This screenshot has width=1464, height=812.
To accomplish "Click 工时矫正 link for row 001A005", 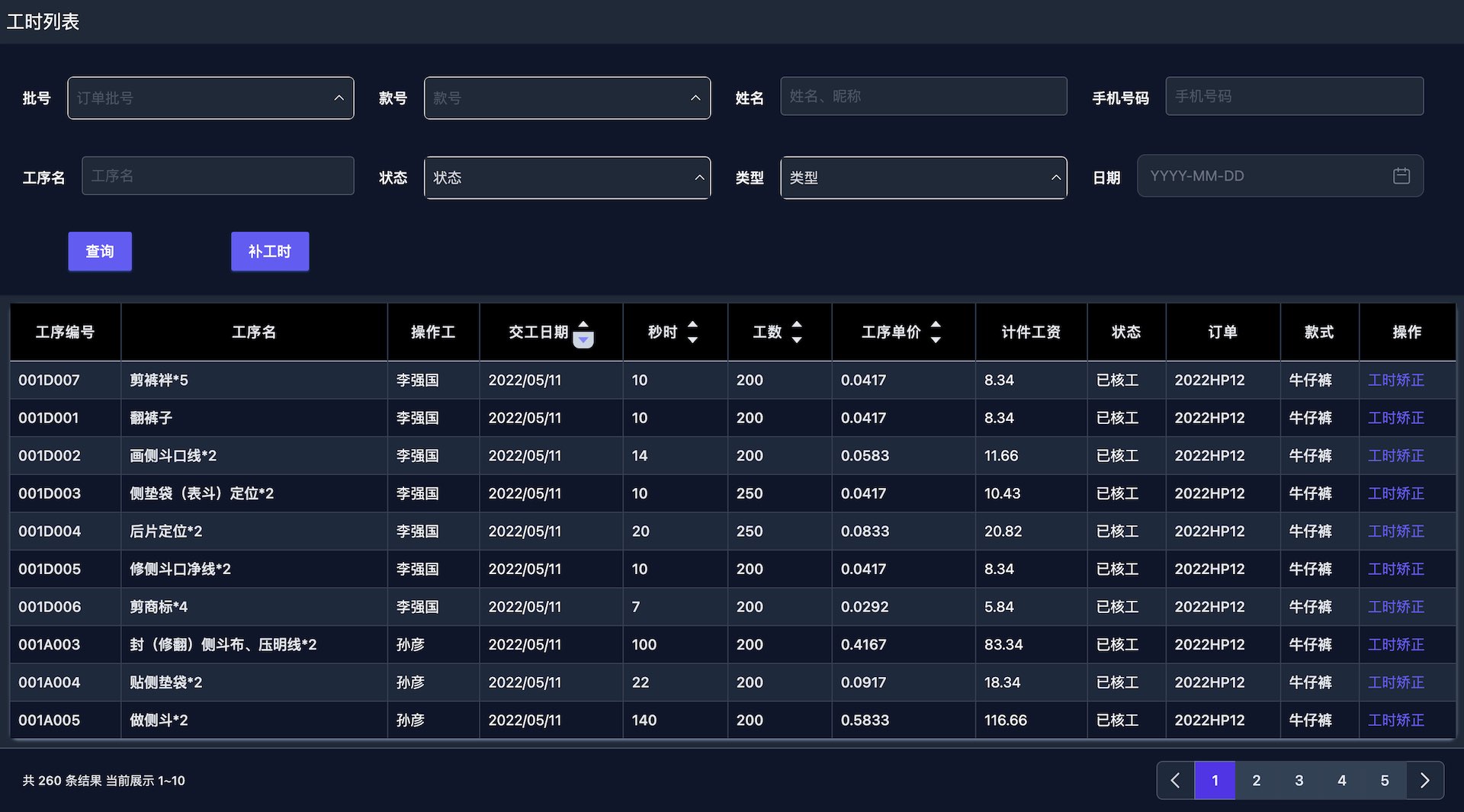I will 1396,720.
